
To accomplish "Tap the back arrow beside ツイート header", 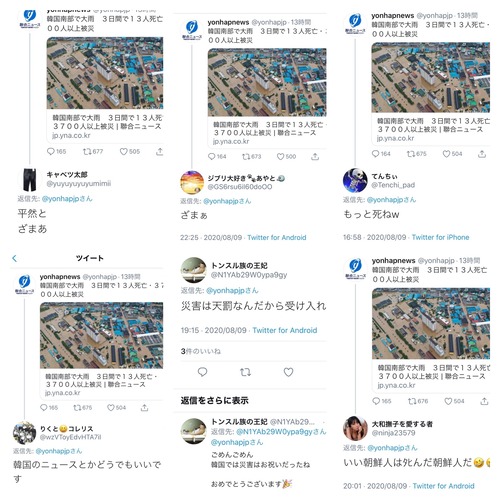I will 14,258.
